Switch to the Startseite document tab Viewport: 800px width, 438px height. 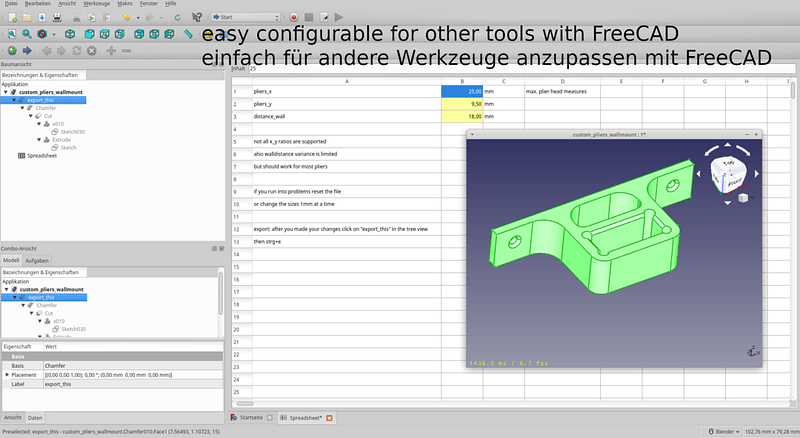coord(251,418)
